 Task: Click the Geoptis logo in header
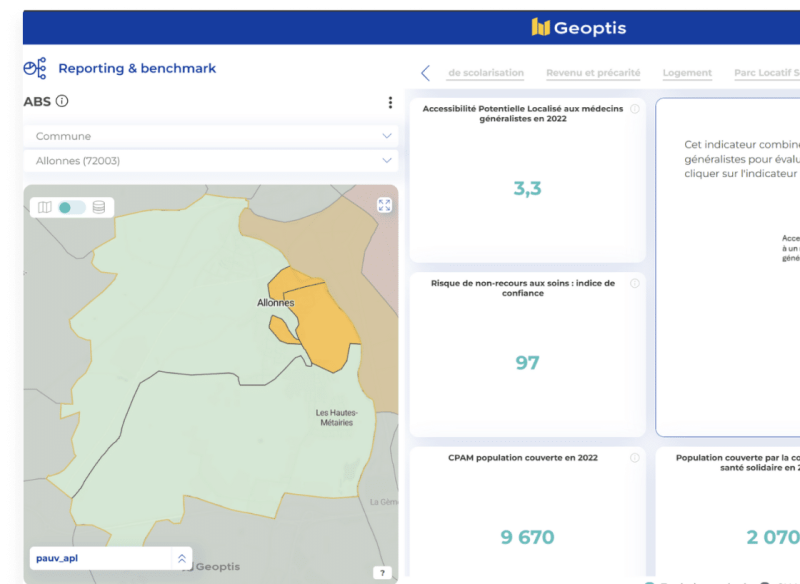579,27
